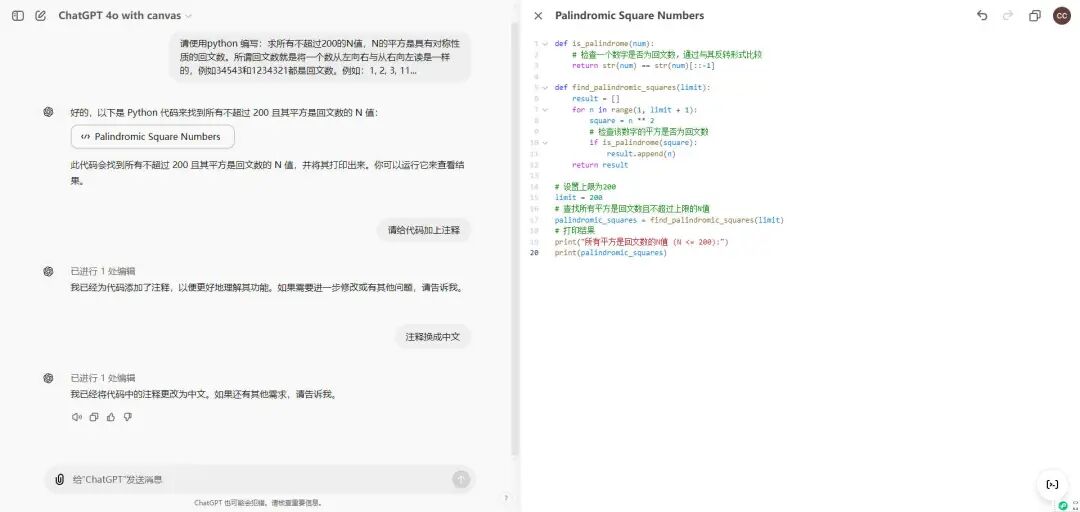Undo the last canvas edit
Screen dimensions: 1080x512
pos(982,15)
